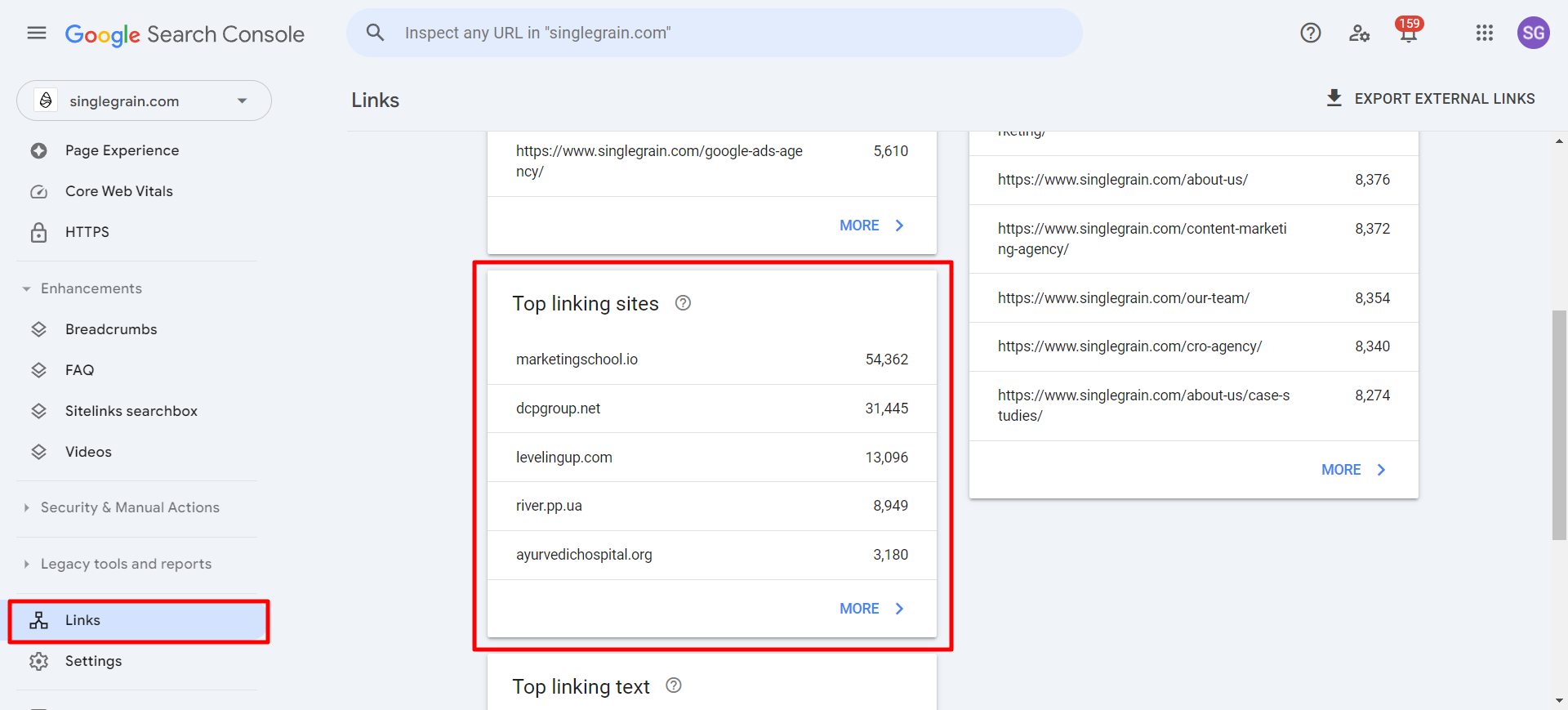Click the URL inspection search field
Viewport: 1568px width, 710px height.
(x=715, y=33)
